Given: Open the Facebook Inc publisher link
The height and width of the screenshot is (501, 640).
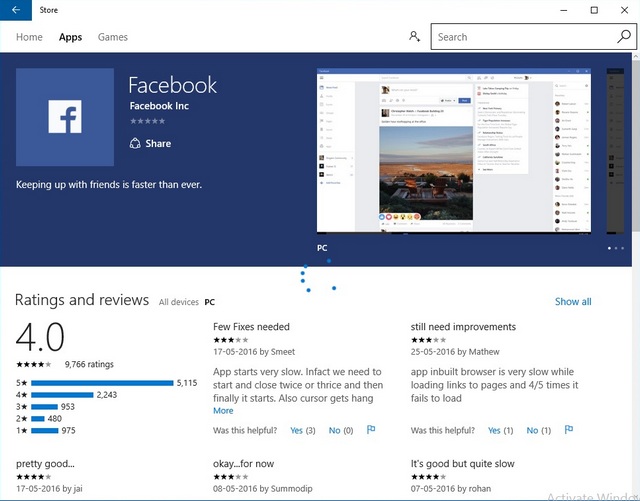Looking at the screenshot, I should coord(159,106).
